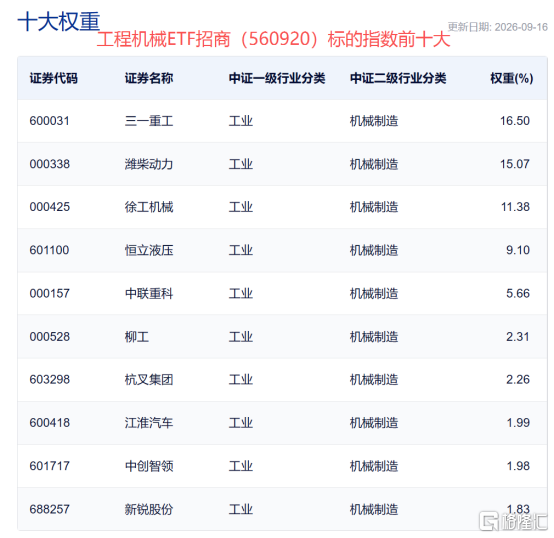554x538 pixels.
Task: Click the 十大权重 section heading
Action: pos(59,22)
